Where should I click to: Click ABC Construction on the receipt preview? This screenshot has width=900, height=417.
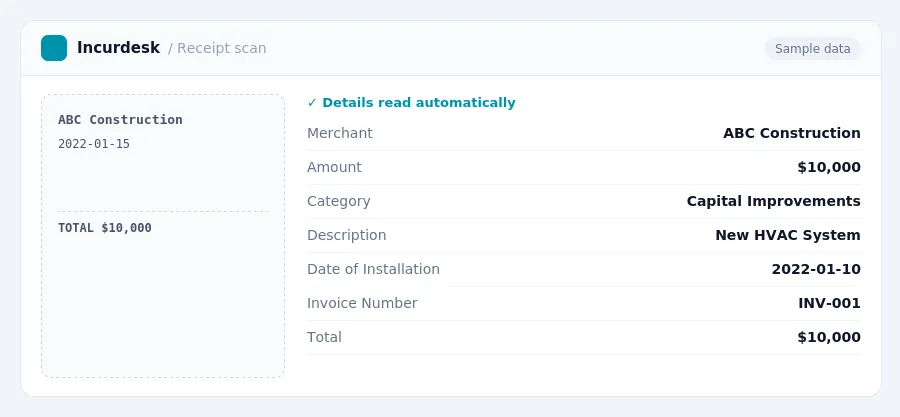[120, 120]
